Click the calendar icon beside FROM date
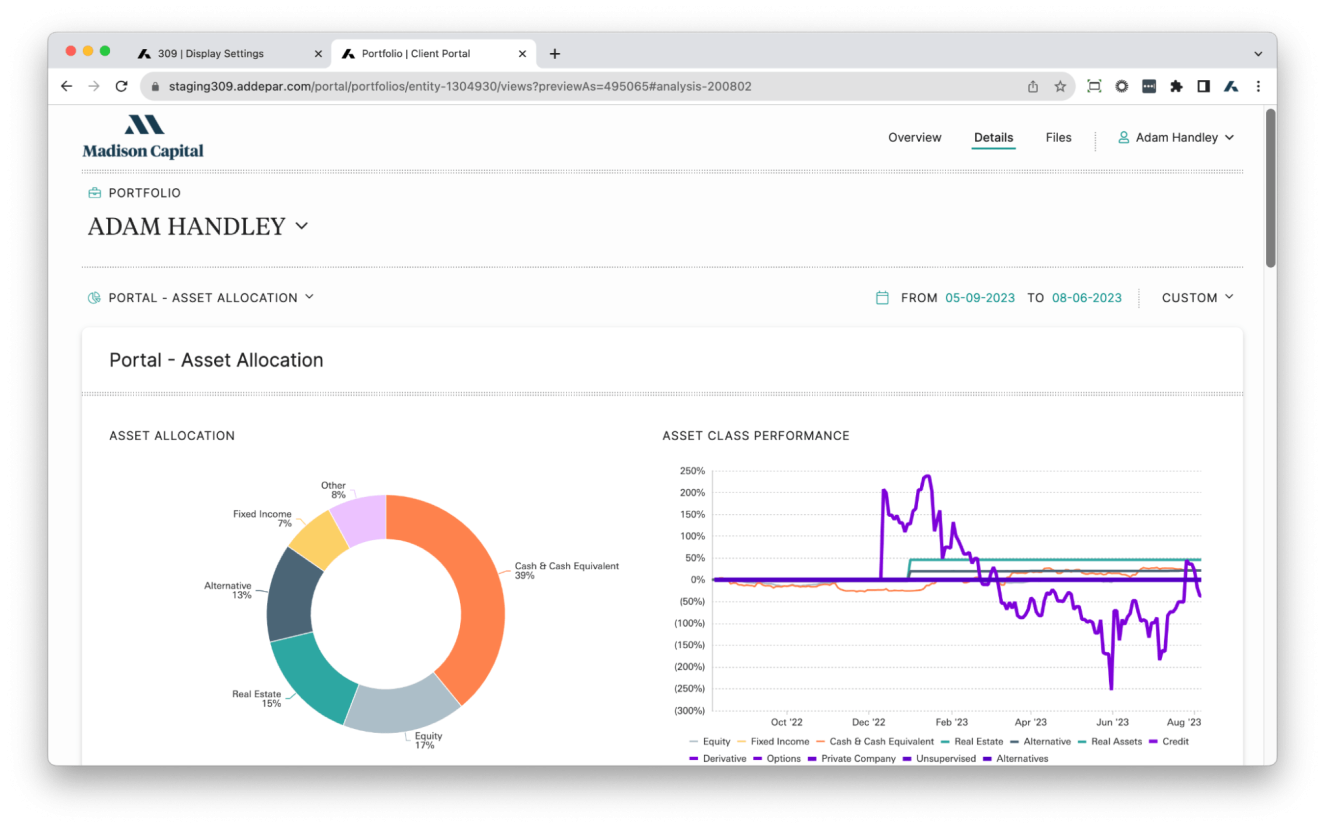 click(882, 298)
